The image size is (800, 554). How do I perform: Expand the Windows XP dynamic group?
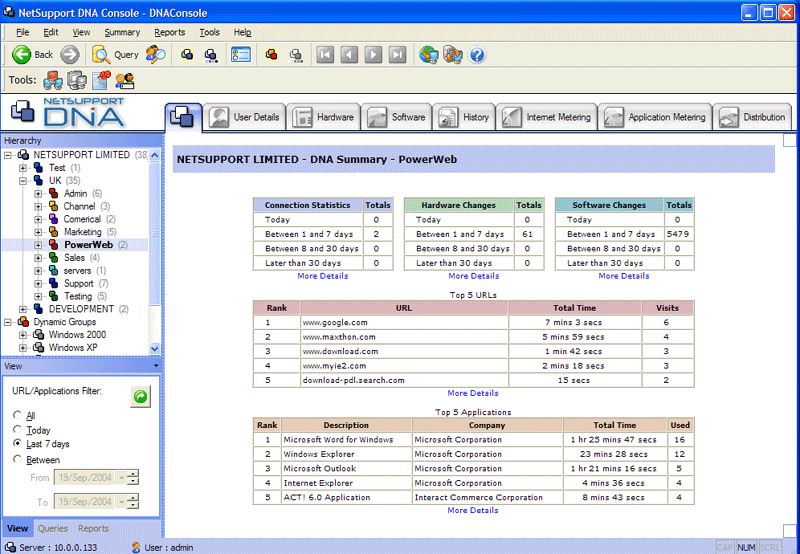pos(23,347)
